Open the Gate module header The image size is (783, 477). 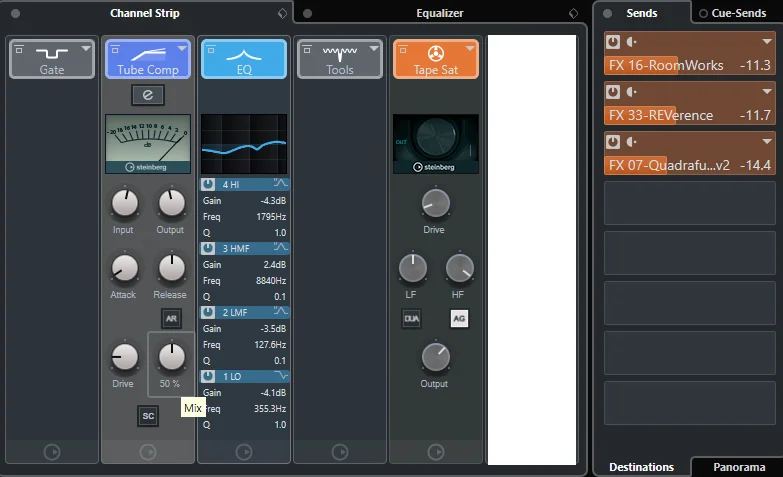pyautogui.click(x=52, y=59)
